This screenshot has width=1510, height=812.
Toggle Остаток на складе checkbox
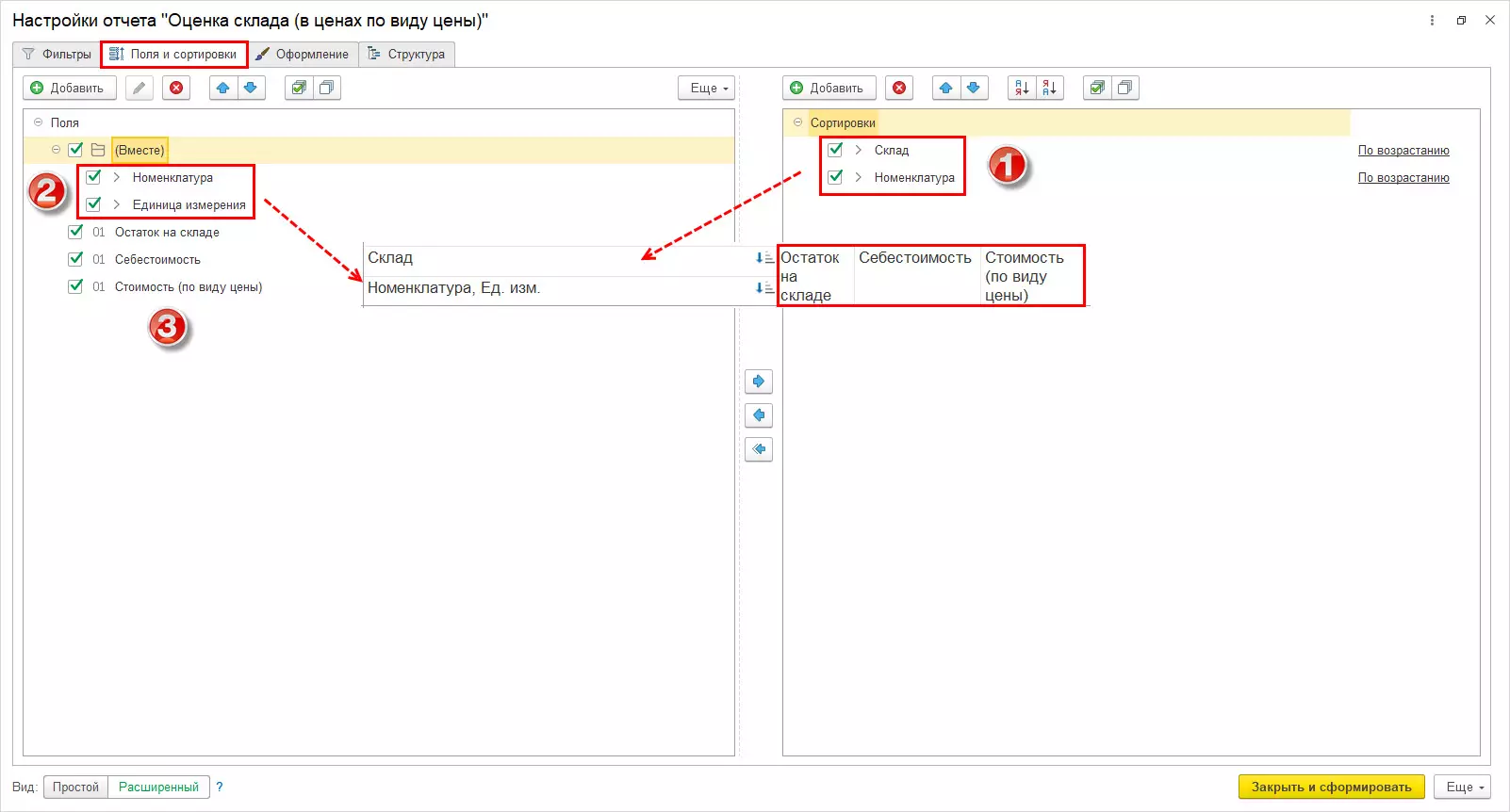click(75, 231)
